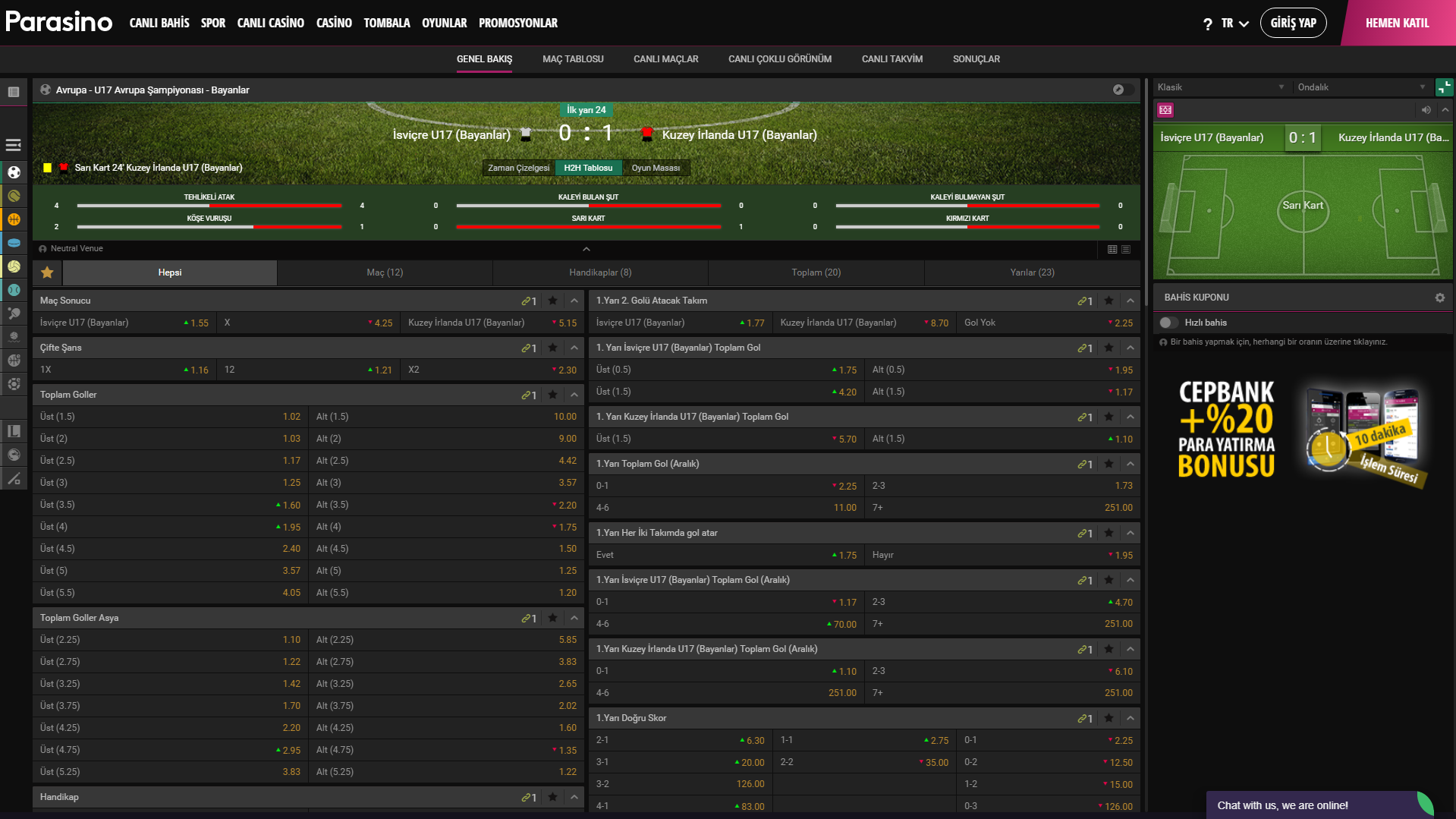Open the table tennis sport icon
The height and width of the screenshot is (819, 1456).
14,313
